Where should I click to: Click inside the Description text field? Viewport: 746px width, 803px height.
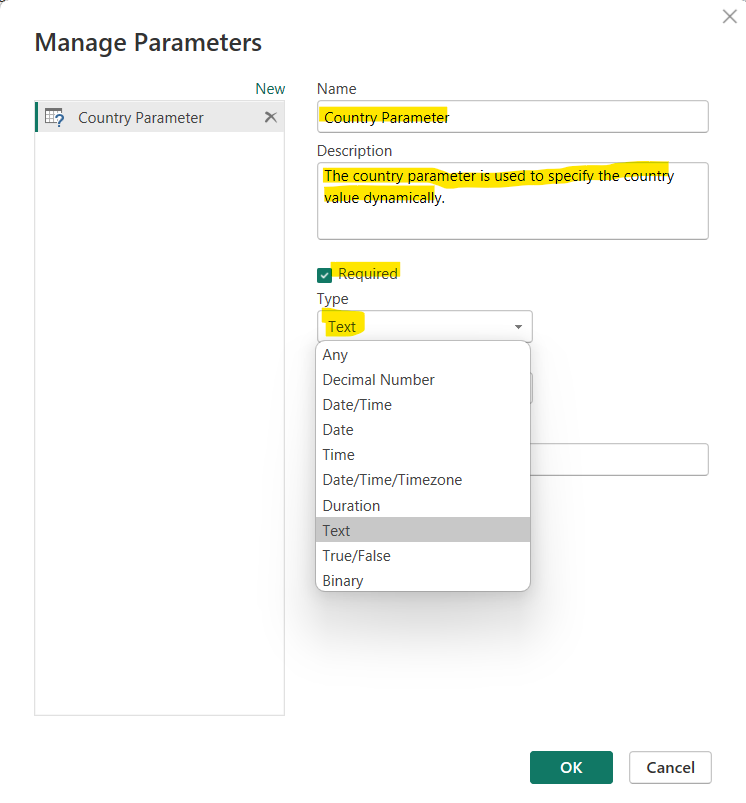pyautogui.click(x=512, y=200)
